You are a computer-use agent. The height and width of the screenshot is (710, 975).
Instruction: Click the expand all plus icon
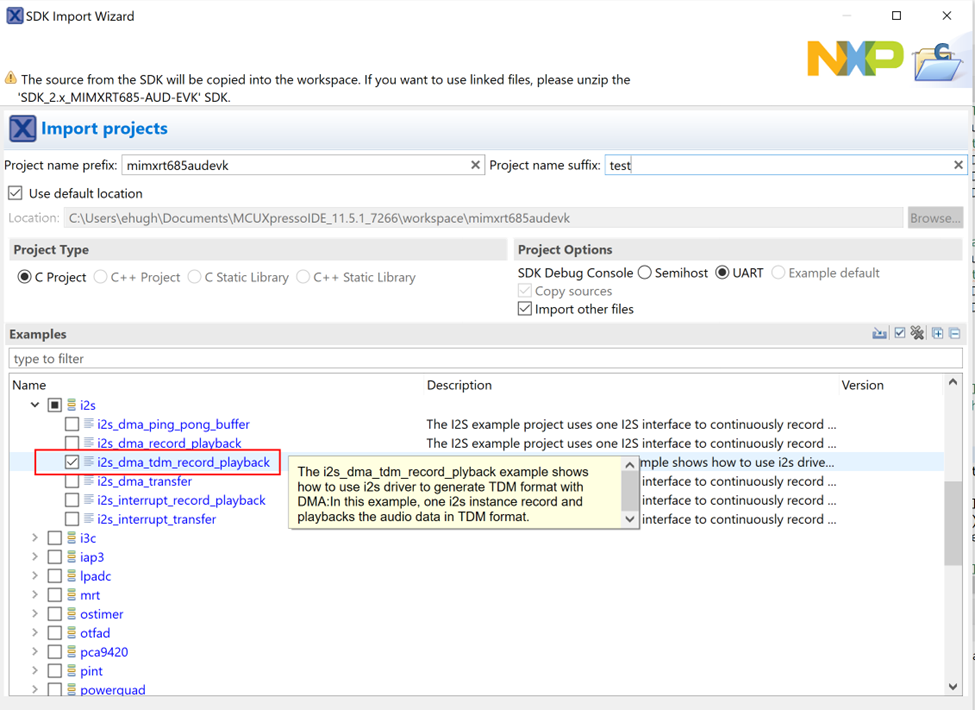pyautogui.click(x=937, y=333)
